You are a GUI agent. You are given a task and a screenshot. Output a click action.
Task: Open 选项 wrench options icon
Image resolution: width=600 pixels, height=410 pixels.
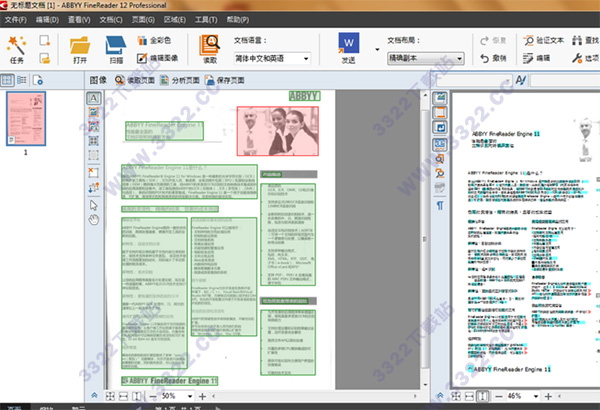pyautogui.click(x=577, y=58)
